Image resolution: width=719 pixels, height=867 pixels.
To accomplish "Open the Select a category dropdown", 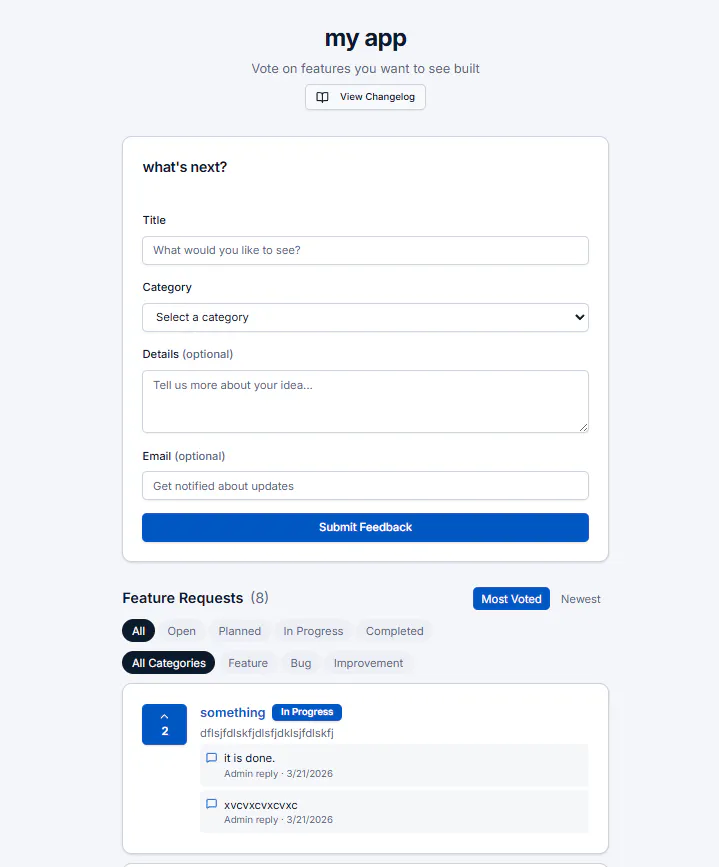I will (365, 317).
